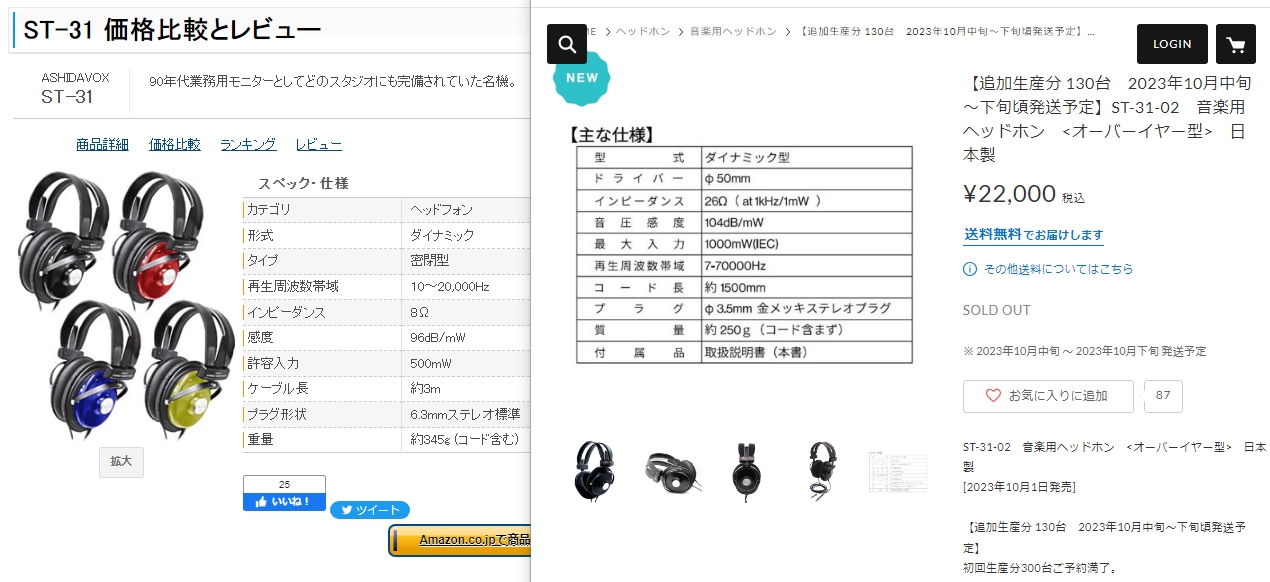Image resolution: width=1270 pixels, height=582 pixels.
Task: Open the search magnifier icon on the shop page
Action: click(x=567, y=44)
